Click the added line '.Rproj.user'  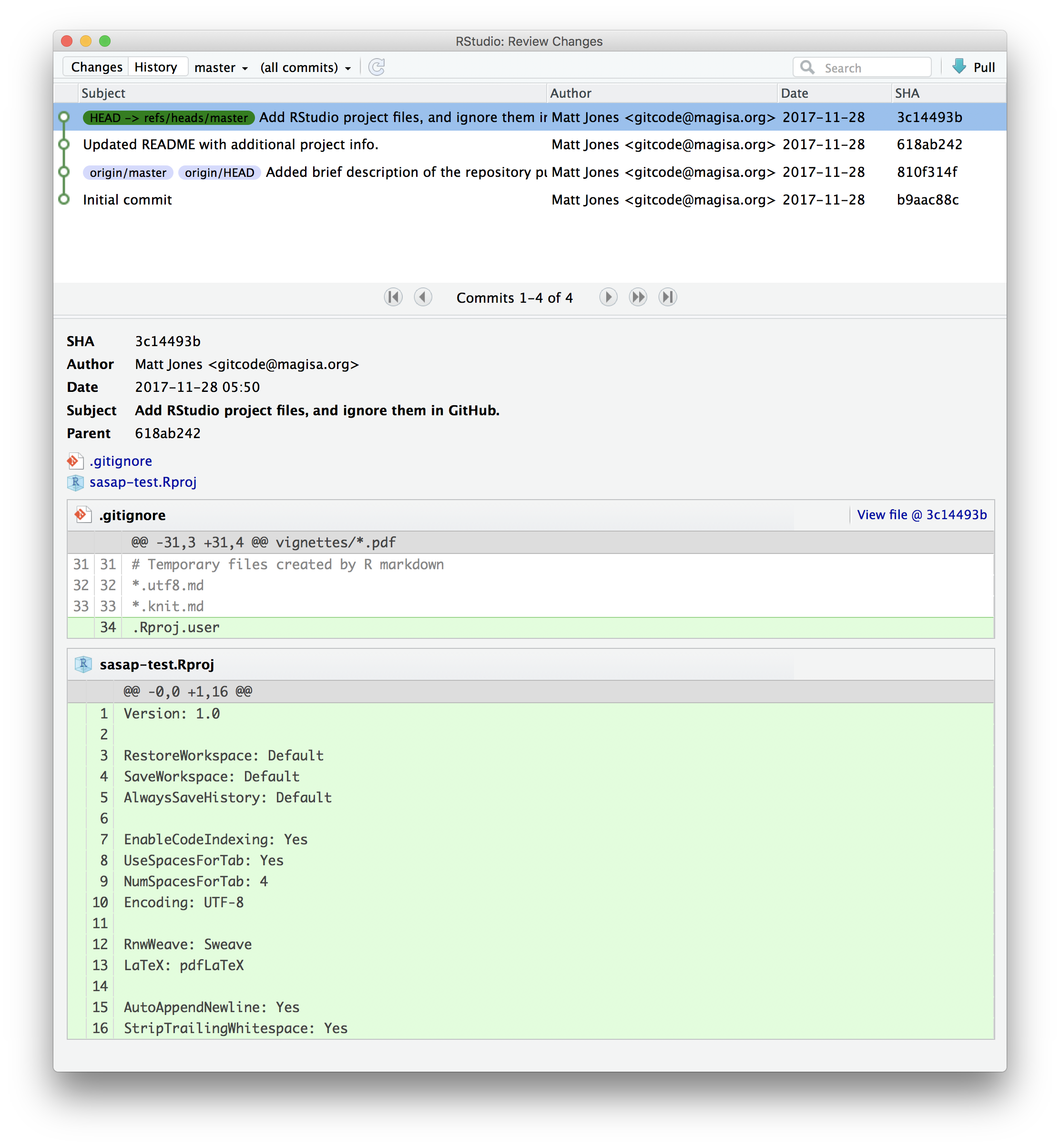point(530,627)
